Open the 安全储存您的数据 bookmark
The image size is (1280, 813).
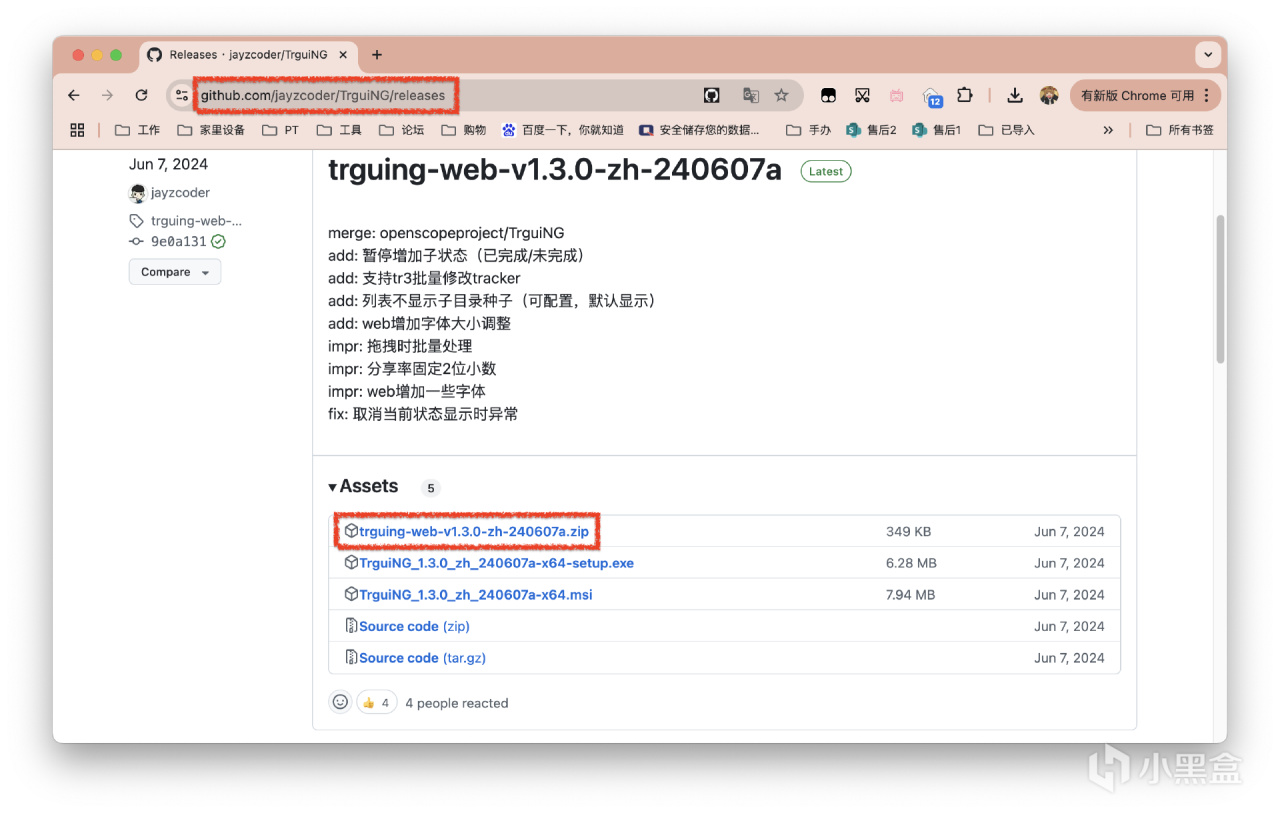pyautogui.click(x=700, y=130)
